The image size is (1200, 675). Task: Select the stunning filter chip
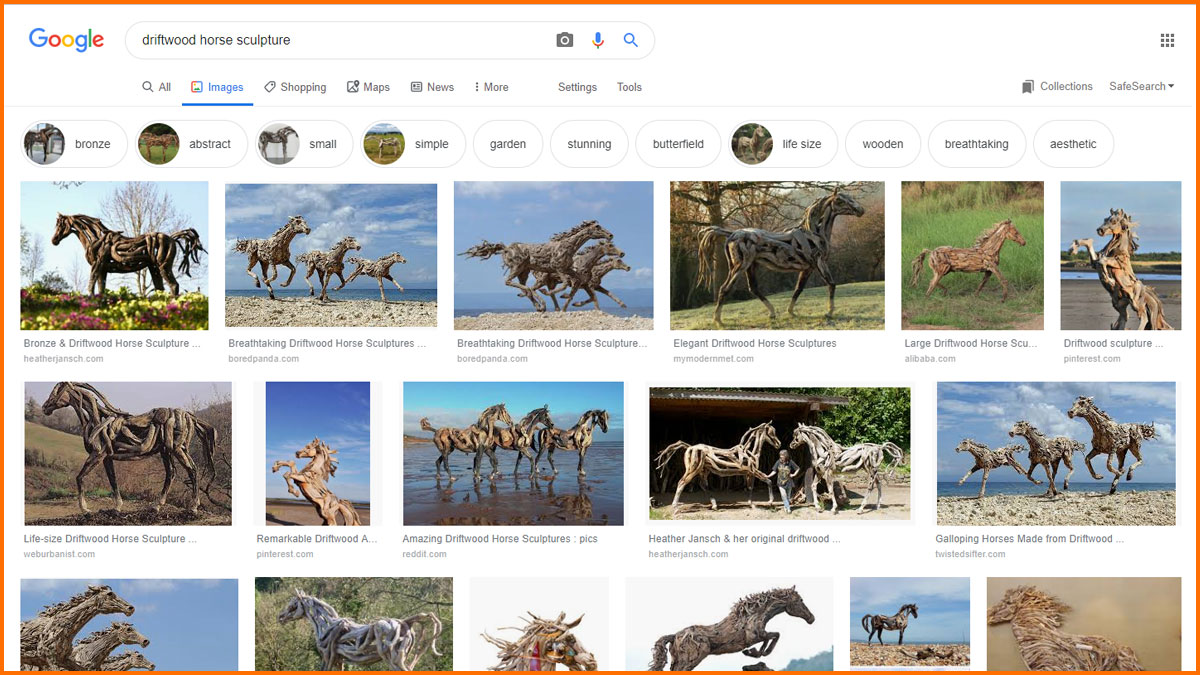(x=589, y=144)
